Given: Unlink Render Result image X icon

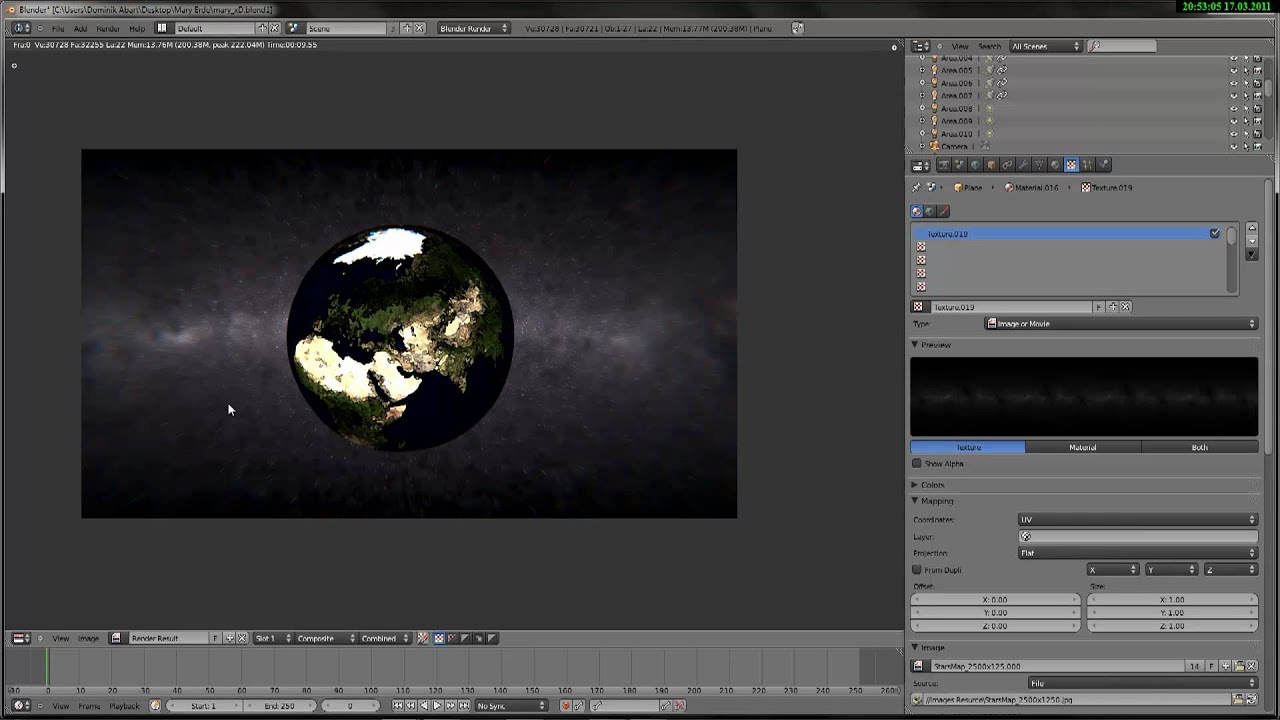Looking at the screenshot, I should [x=241, y=638].
